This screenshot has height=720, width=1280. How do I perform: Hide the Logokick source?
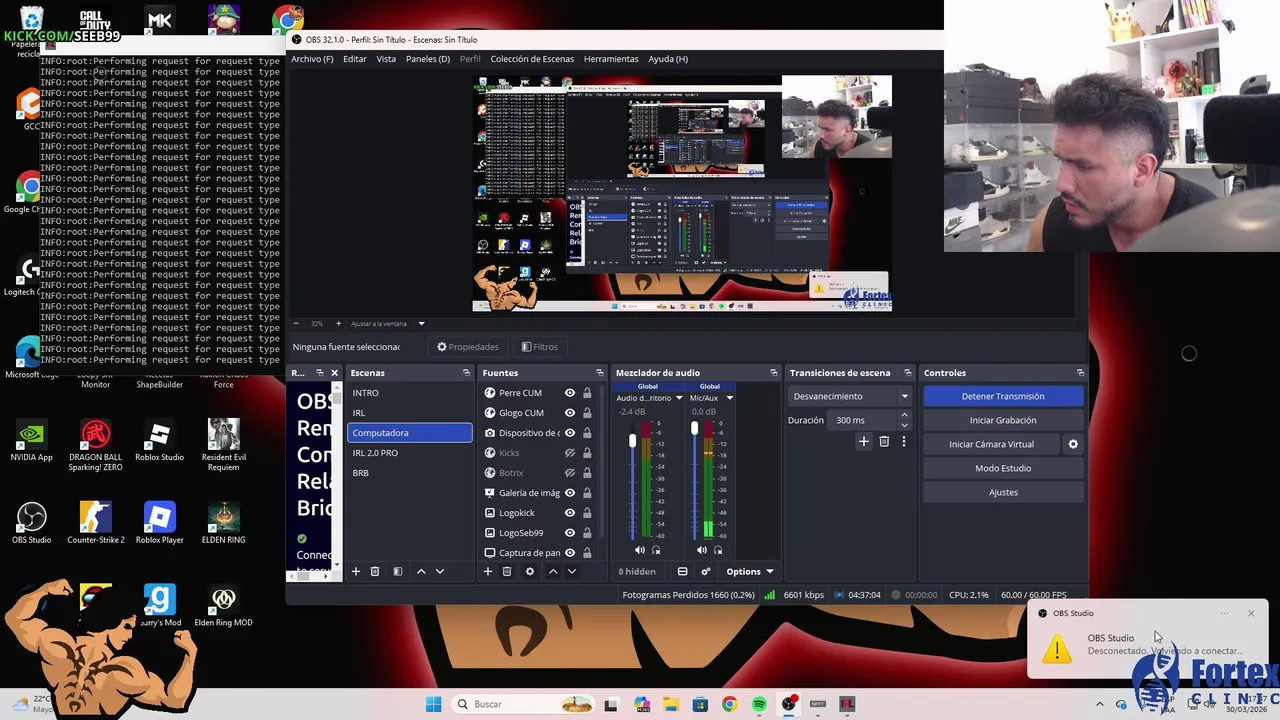(570, 513)
